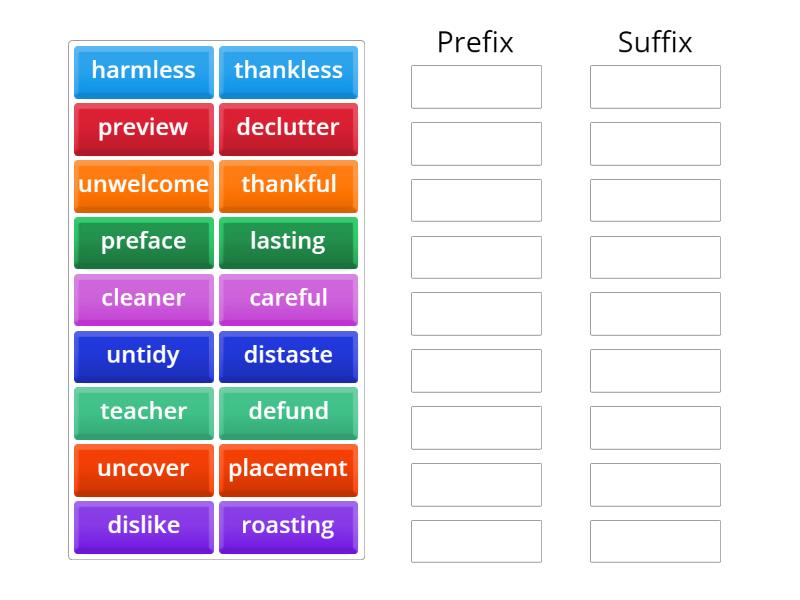Select the blue 'untidy' tile
This screenshot has height=600, width=800.
click(x=143, y=356)
